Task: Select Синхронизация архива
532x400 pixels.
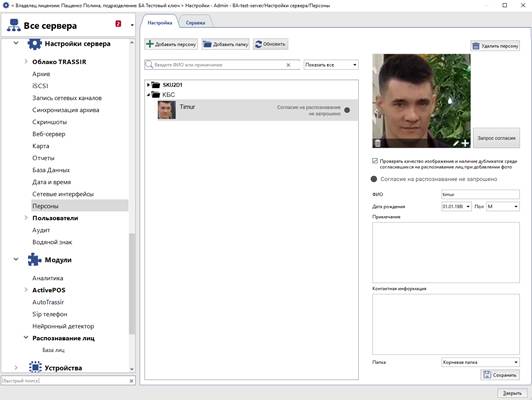Action: (x=65, y=110)
